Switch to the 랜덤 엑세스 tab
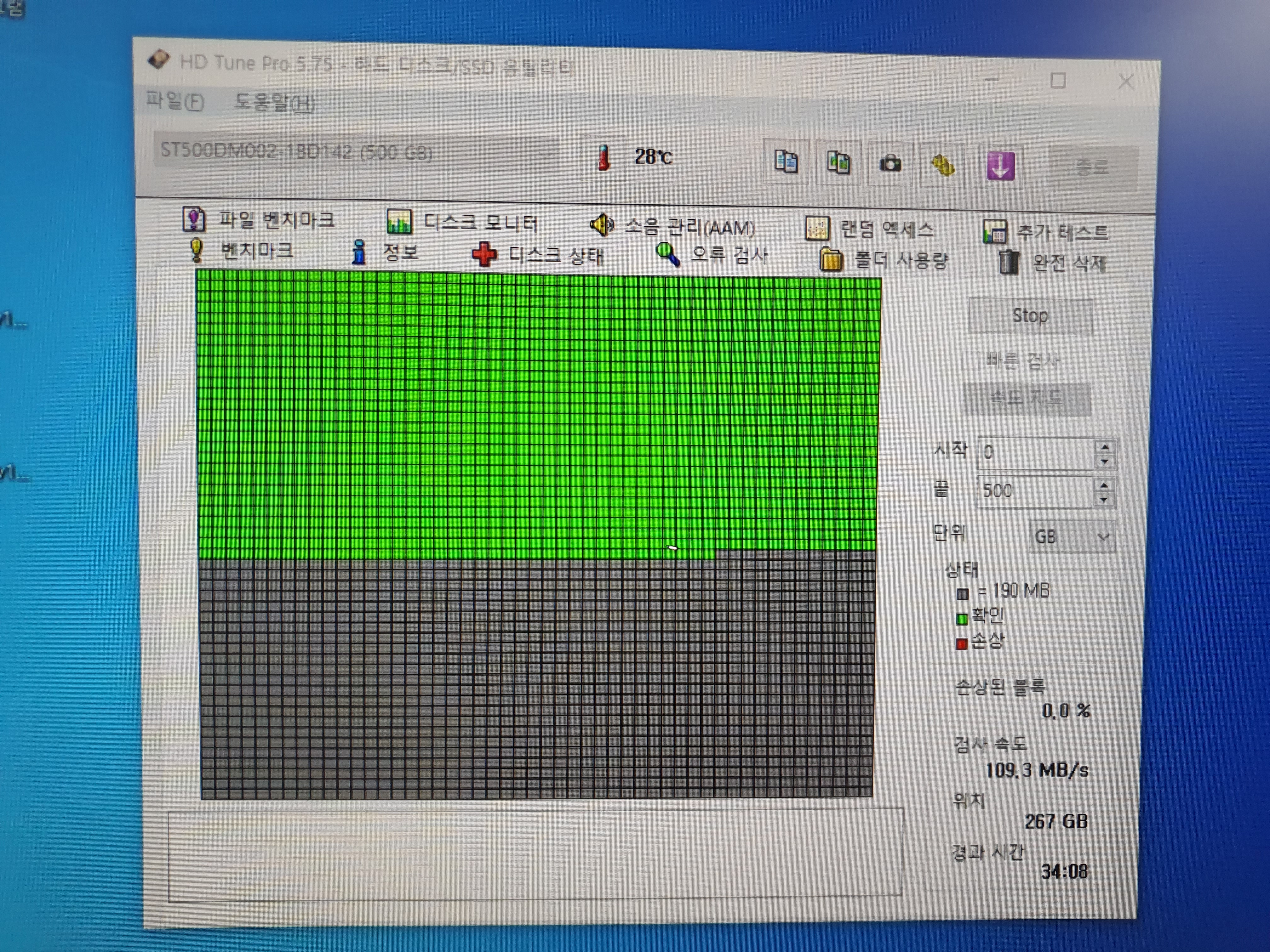The height and width of the screenshot is (952, 1270). tap(870, 229)
